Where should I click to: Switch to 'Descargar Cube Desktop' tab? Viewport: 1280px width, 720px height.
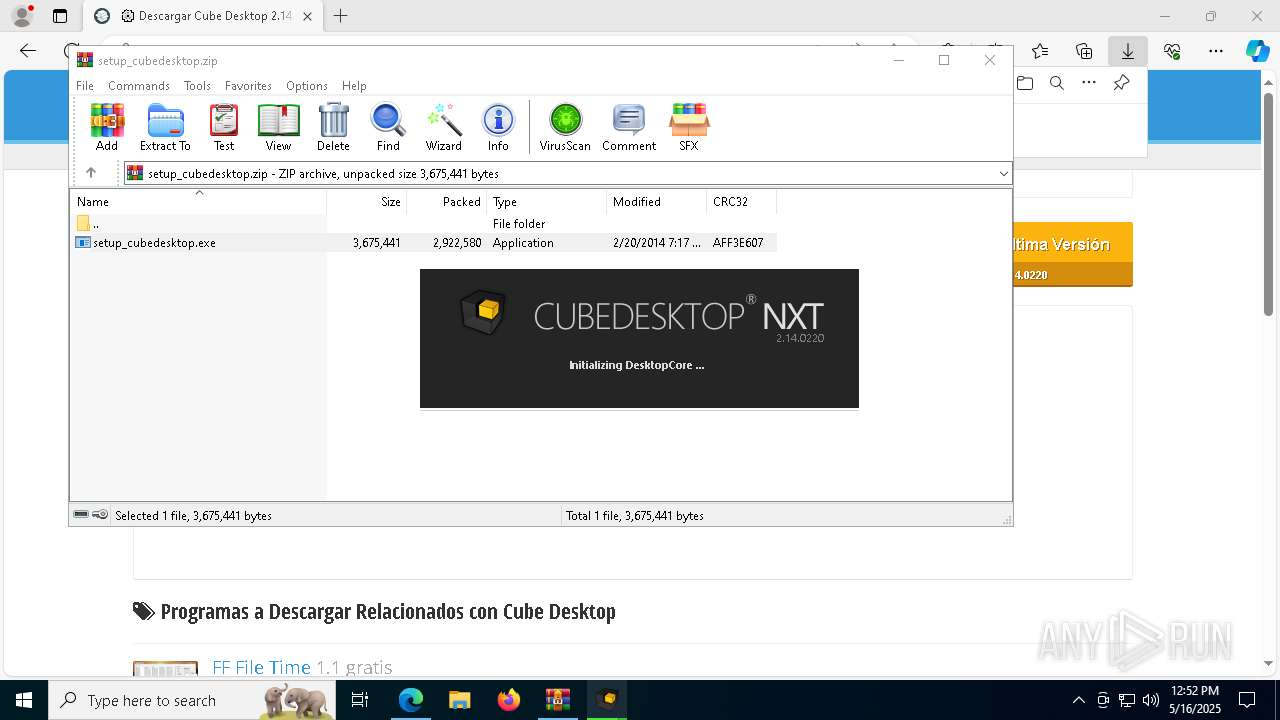201,16
